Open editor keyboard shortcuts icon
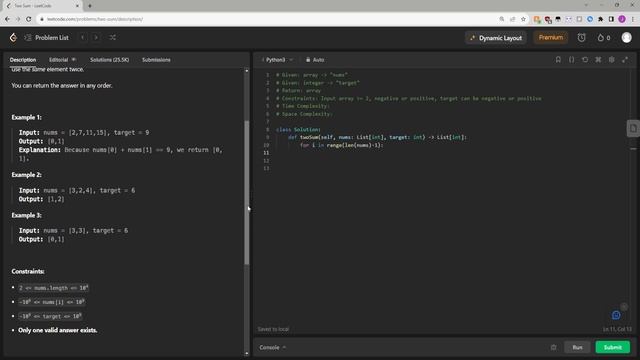 coord(598,60)
